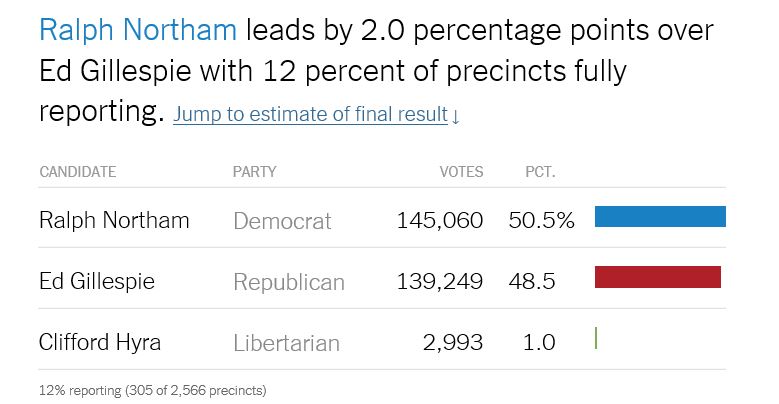Click the CANDIDATE column header
This screenshot has width=779, height=404.
coord(78,172)
